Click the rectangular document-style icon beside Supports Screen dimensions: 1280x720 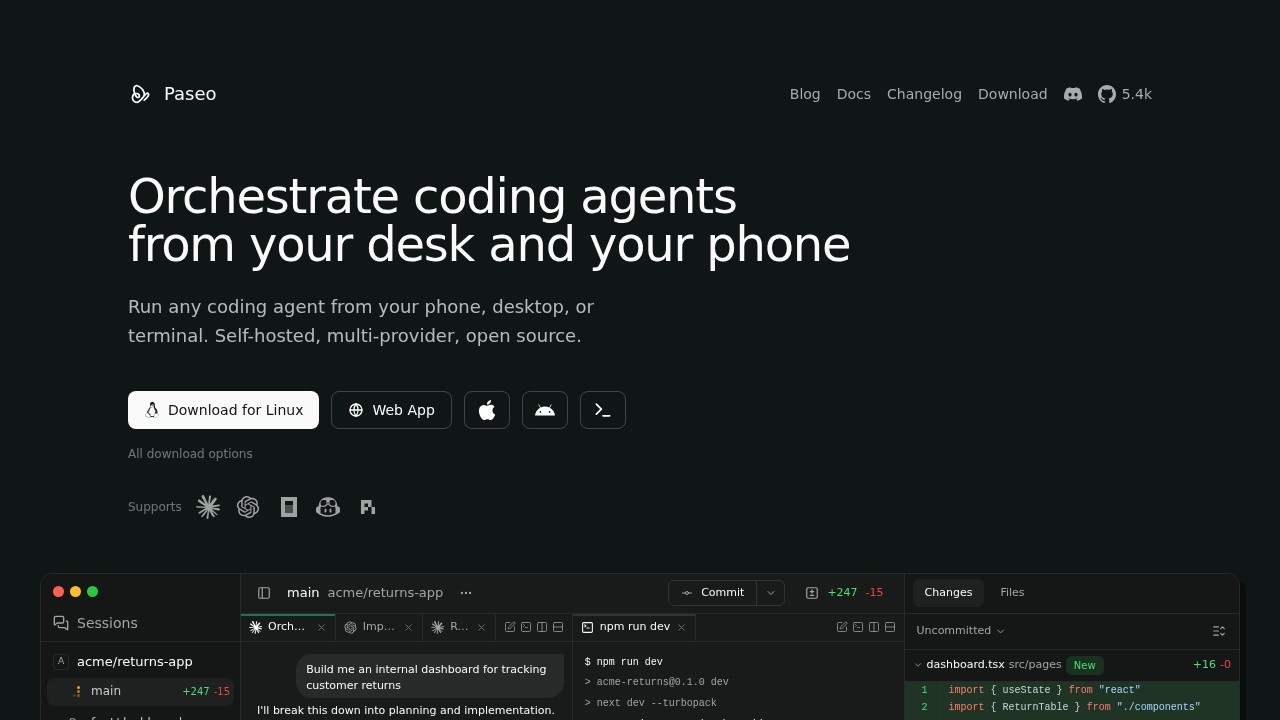[289, 507]
